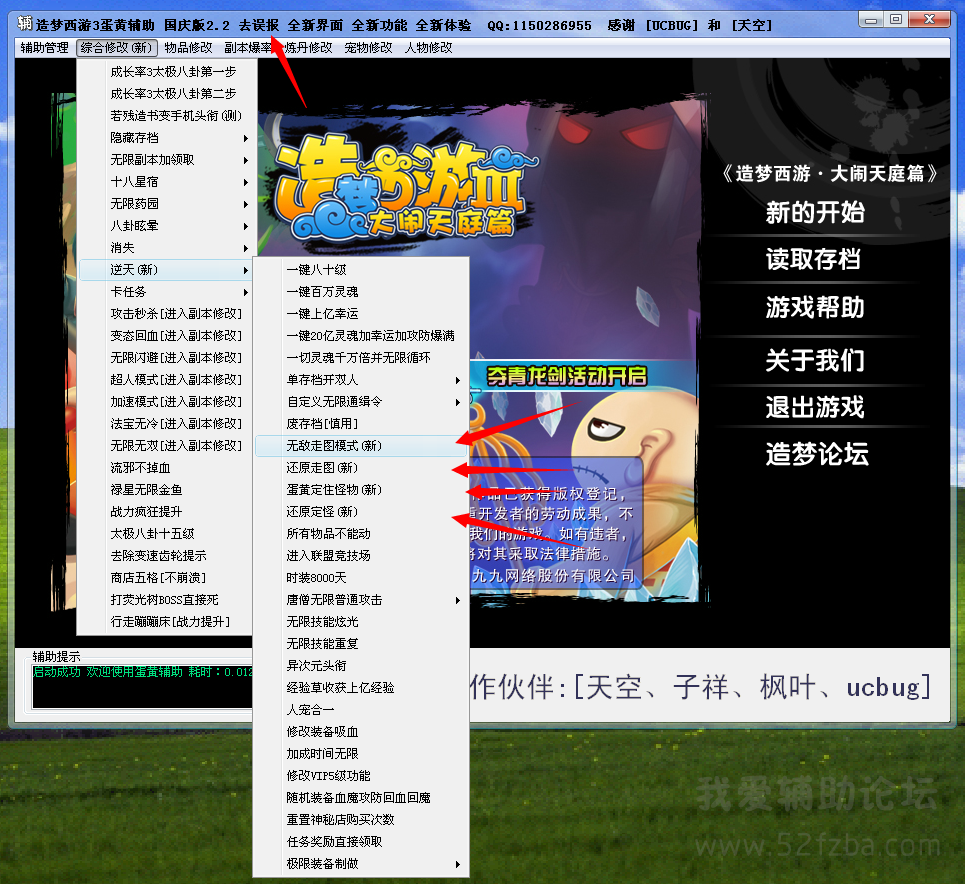Choose 禄星无限金鱼 menu entry
Viewport: 965px width, 884px height.
click(165, 490)
